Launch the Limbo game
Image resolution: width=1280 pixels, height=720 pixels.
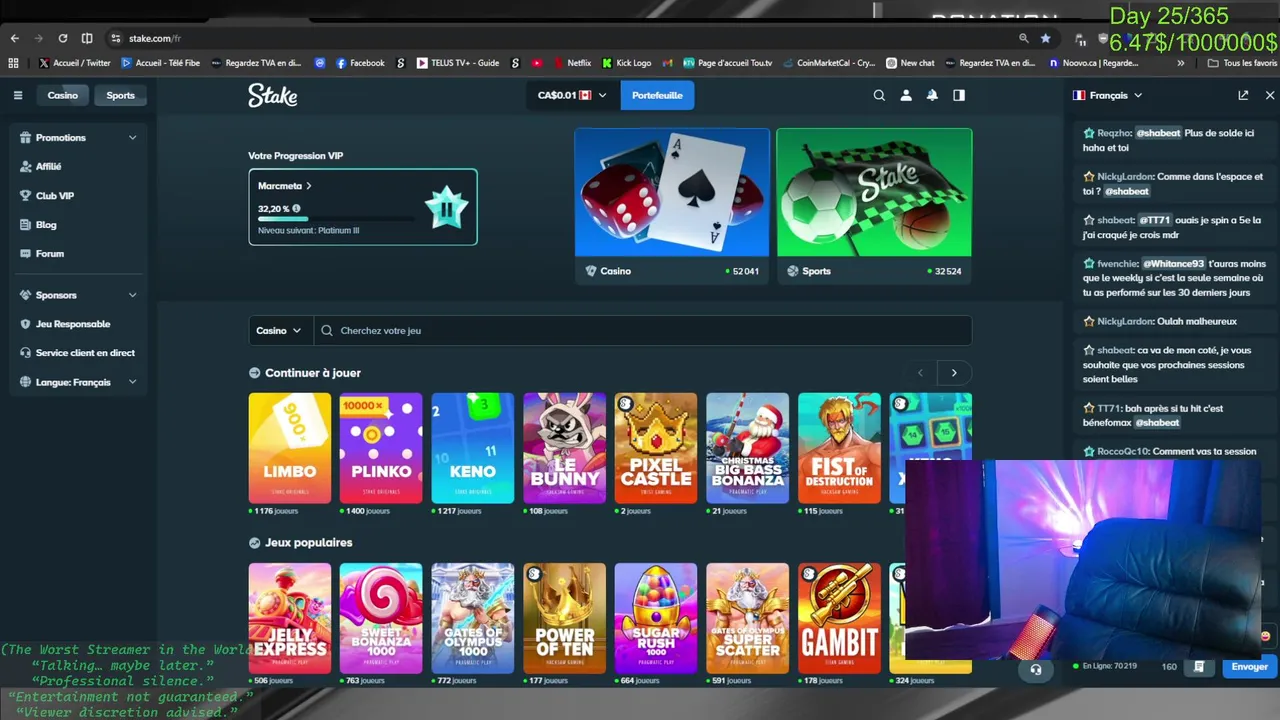click(290, 448)
